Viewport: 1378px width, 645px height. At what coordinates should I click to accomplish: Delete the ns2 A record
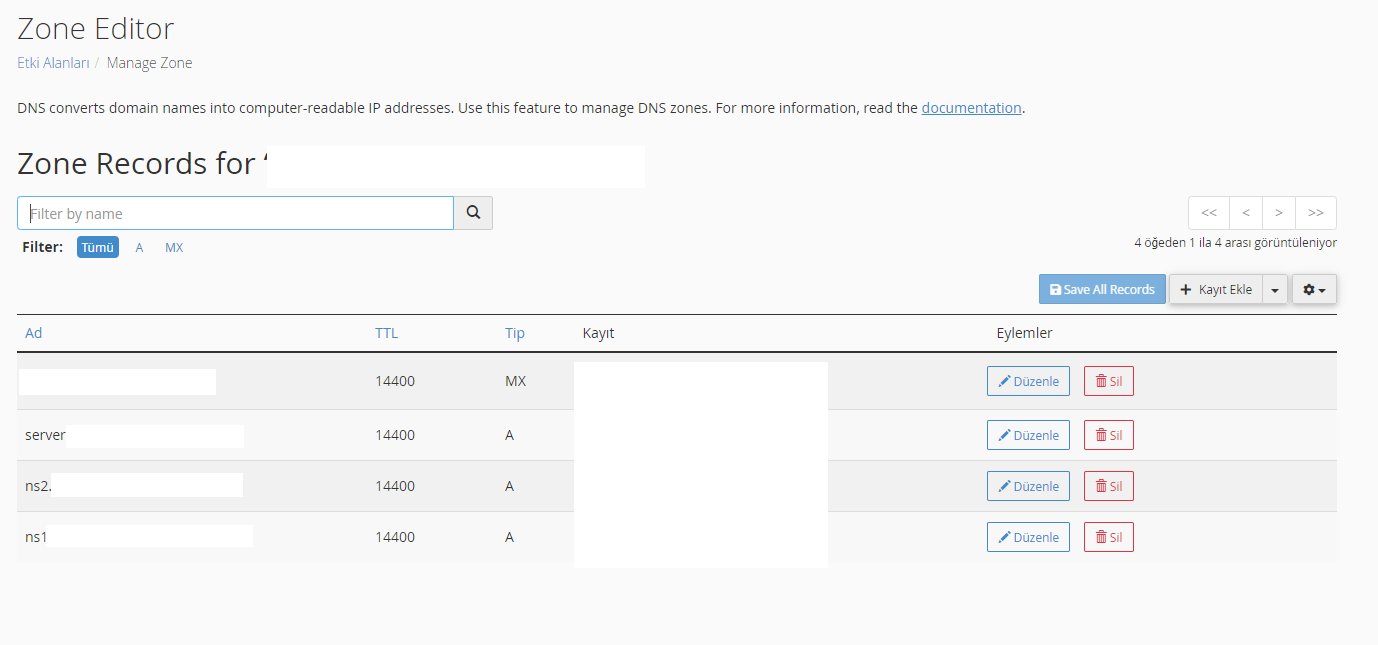tap(1109, 486)
